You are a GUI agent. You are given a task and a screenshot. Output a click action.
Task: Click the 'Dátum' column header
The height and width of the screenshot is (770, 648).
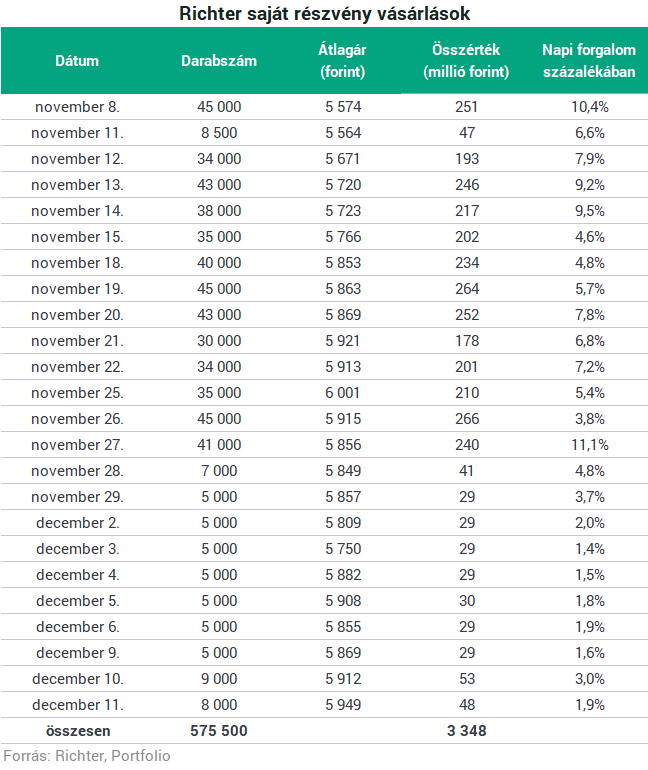coord(77,61)
